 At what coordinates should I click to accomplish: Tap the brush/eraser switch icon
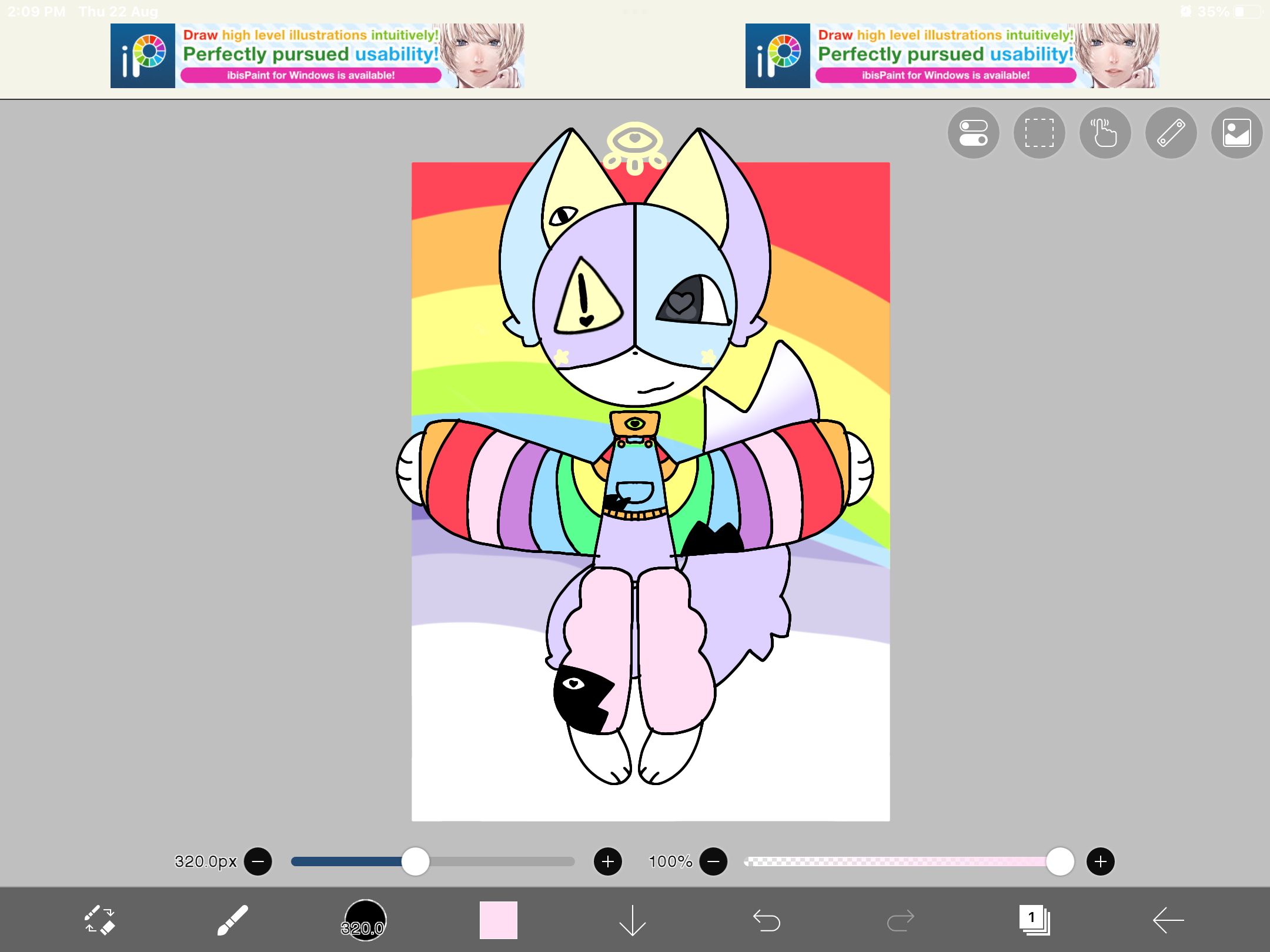pos(99,920)
